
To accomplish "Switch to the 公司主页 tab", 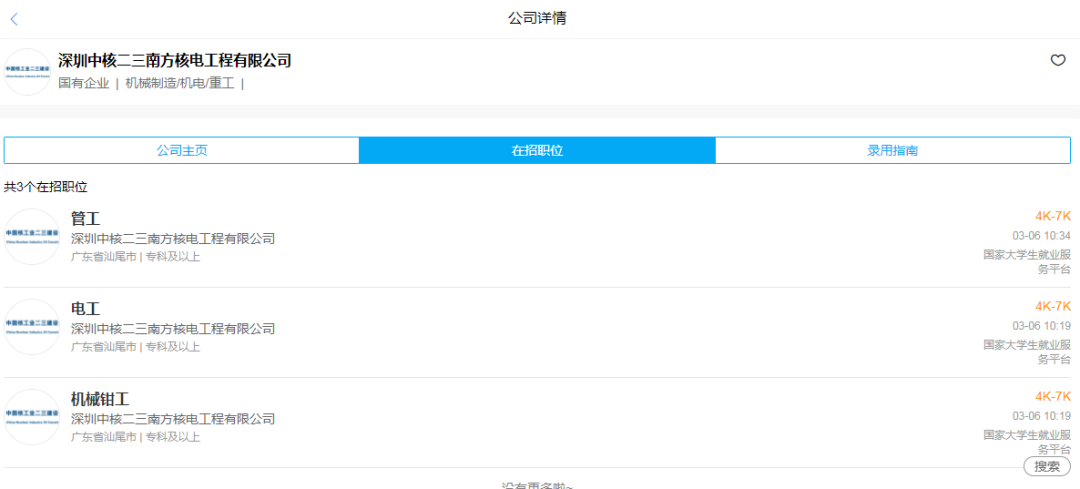I will (182, 151).
